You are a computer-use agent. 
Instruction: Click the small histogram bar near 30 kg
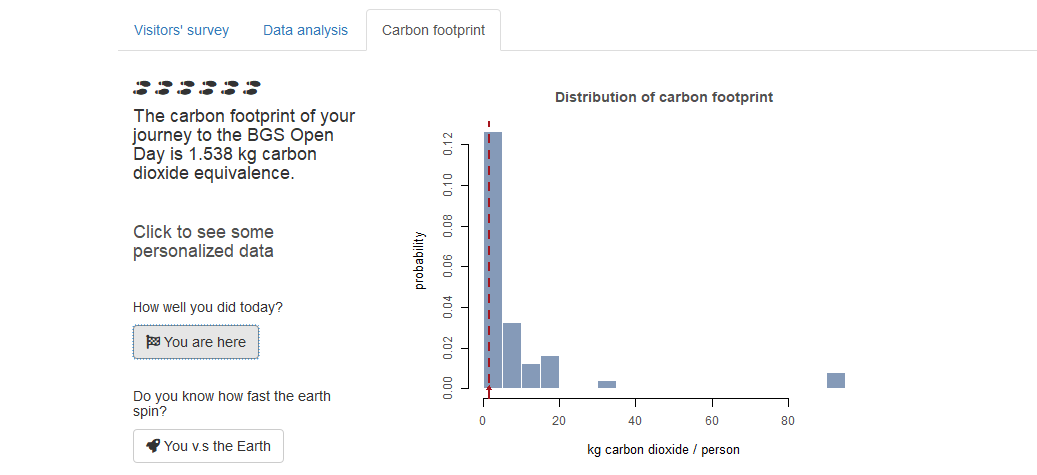click(607, 384)
